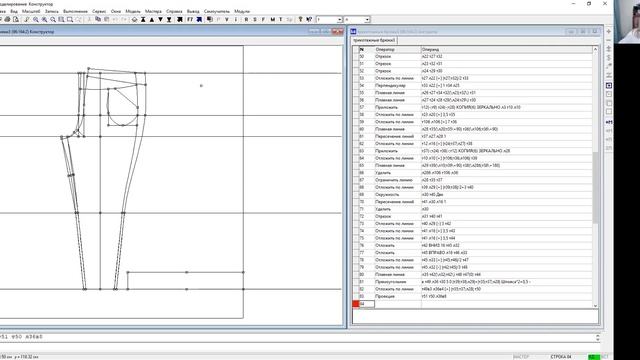Select row 54 Перпендикуляр in the table

(x=476, y=86)
